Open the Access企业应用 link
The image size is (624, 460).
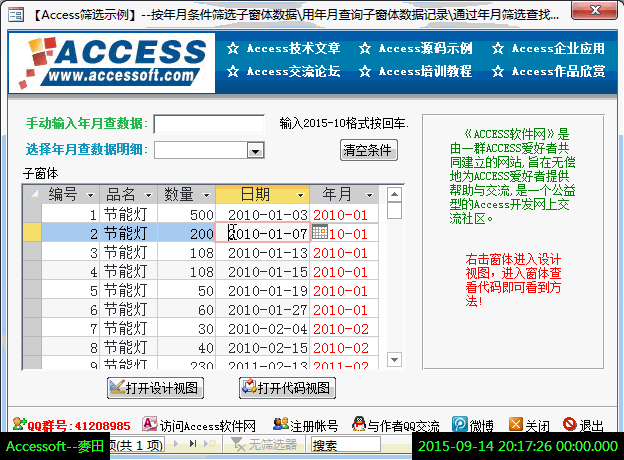(x=548, y=49)
